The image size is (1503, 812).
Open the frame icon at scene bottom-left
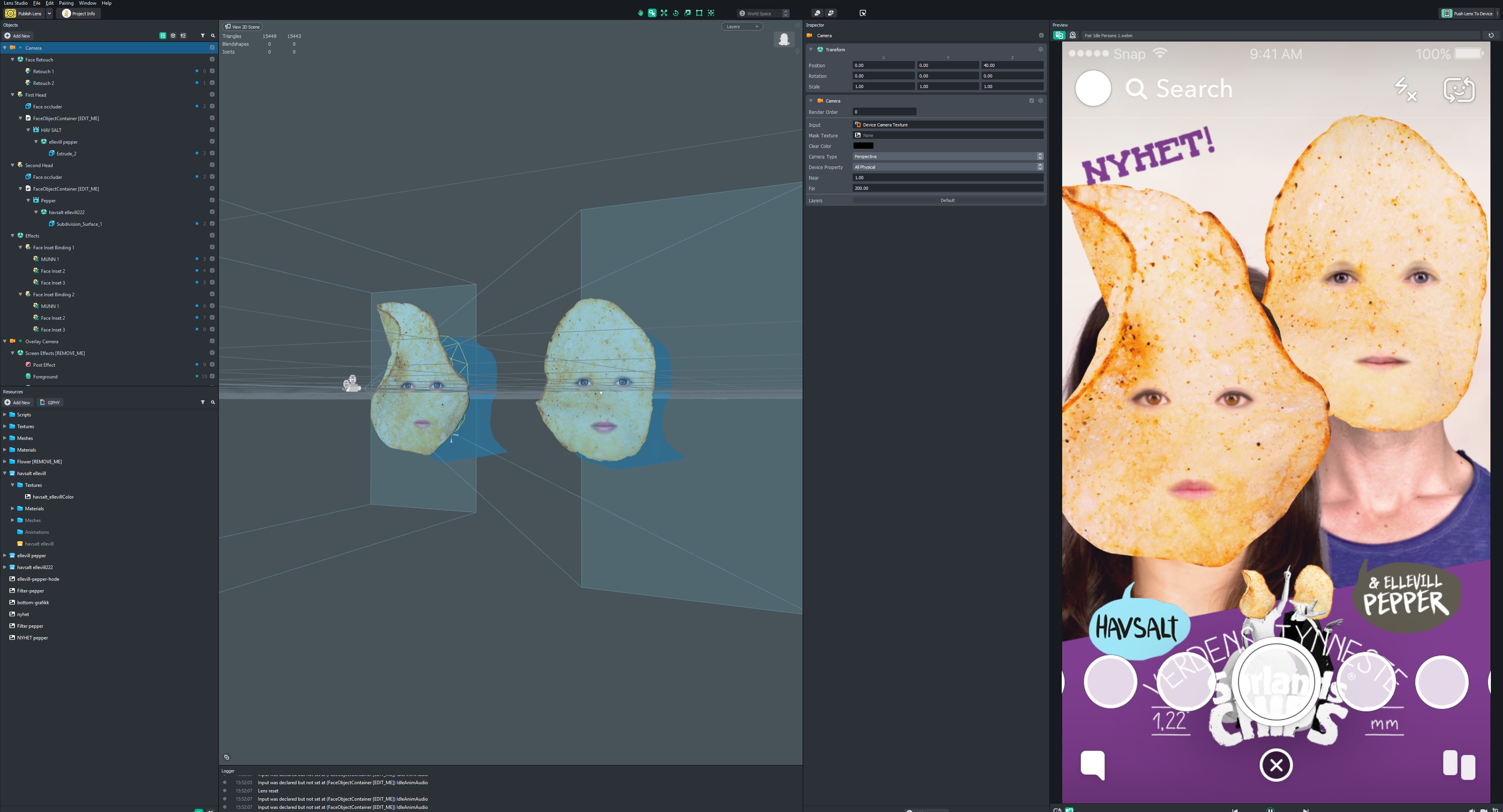click(x=226, y=757)
